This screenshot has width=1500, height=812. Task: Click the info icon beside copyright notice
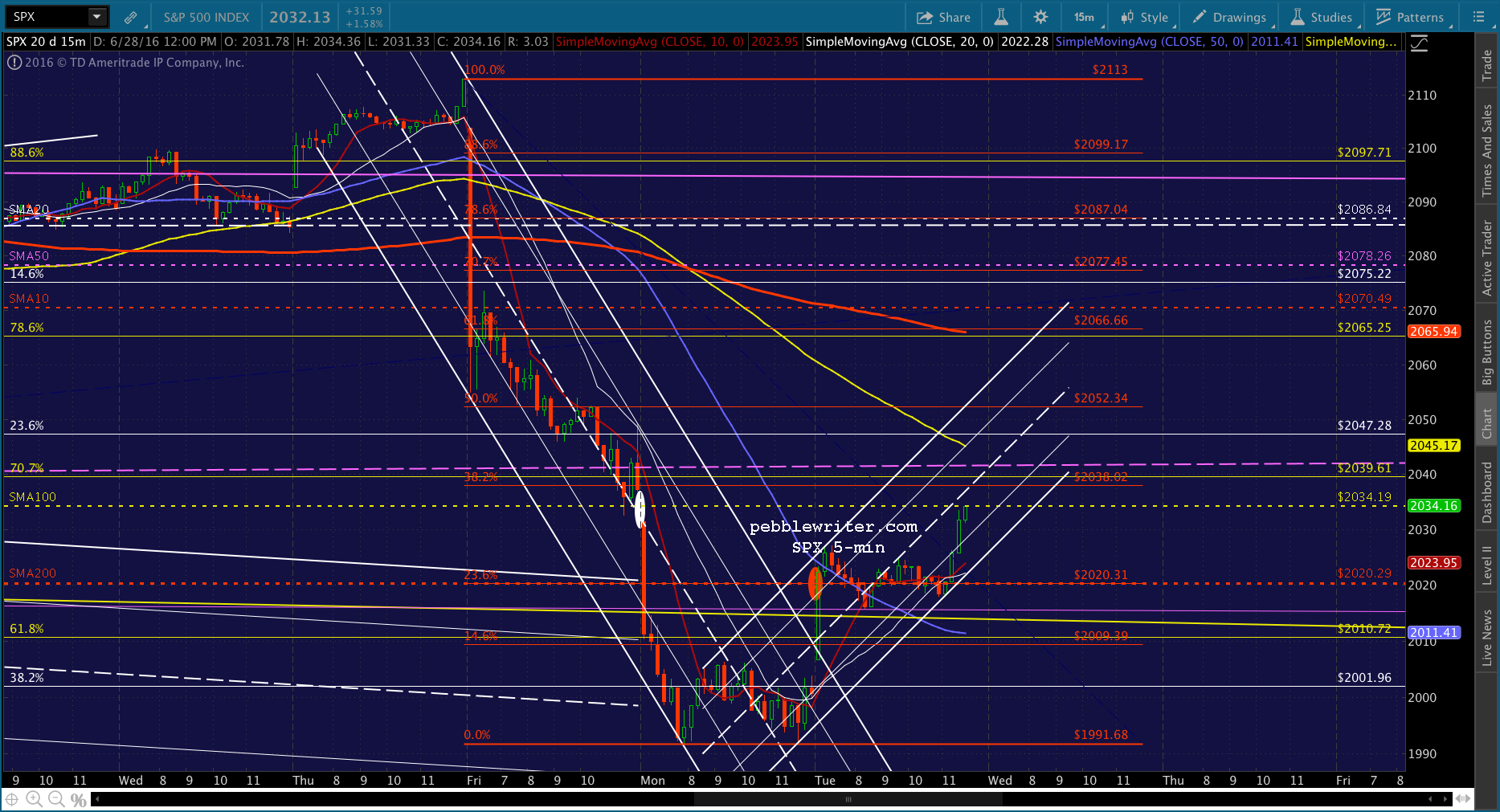click(x=14, y=63)
